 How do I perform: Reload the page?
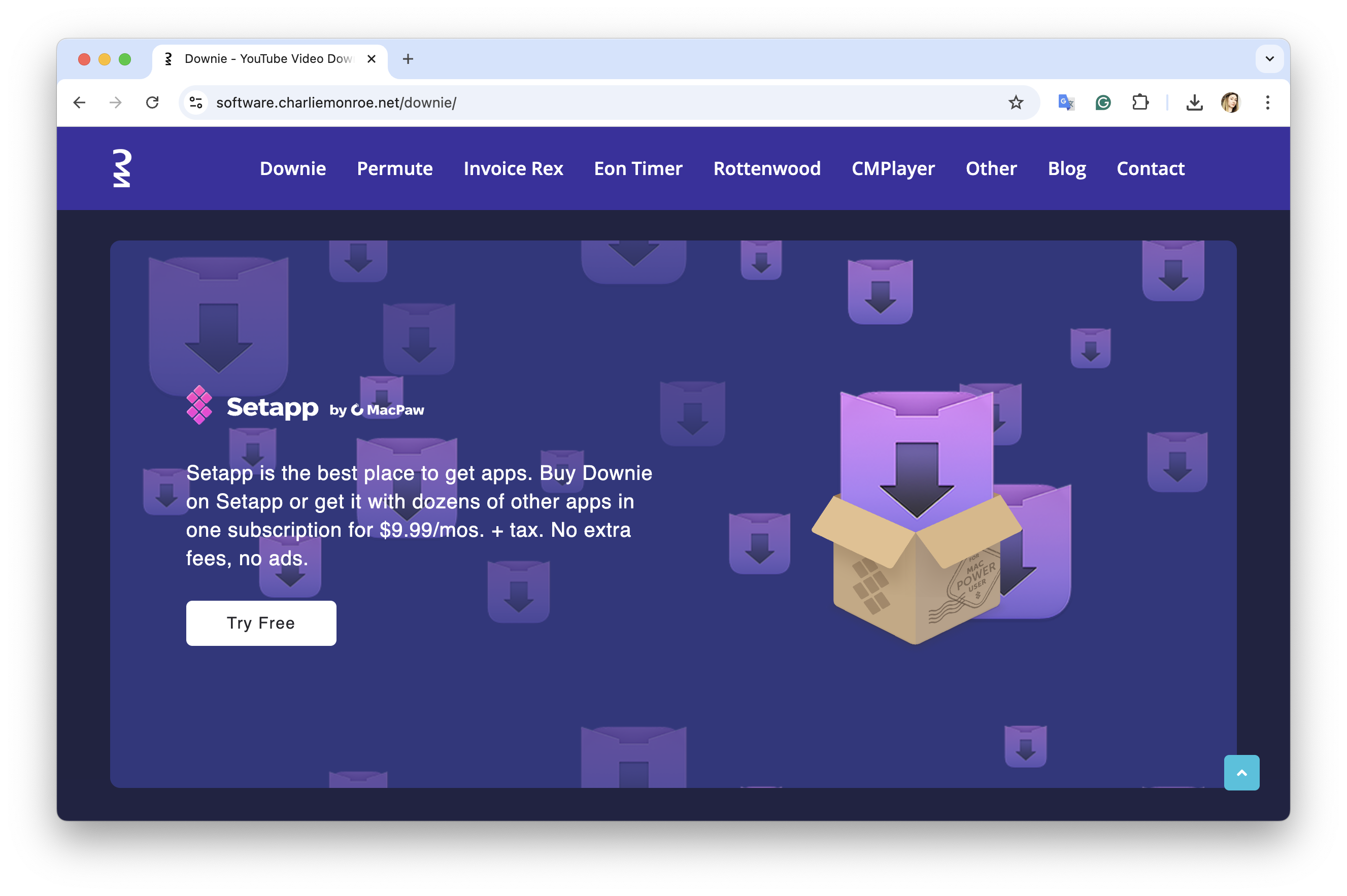point(152,103)
